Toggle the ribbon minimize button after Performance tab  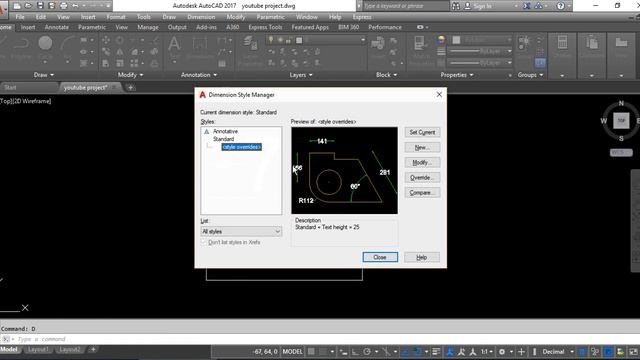[420, 27]
